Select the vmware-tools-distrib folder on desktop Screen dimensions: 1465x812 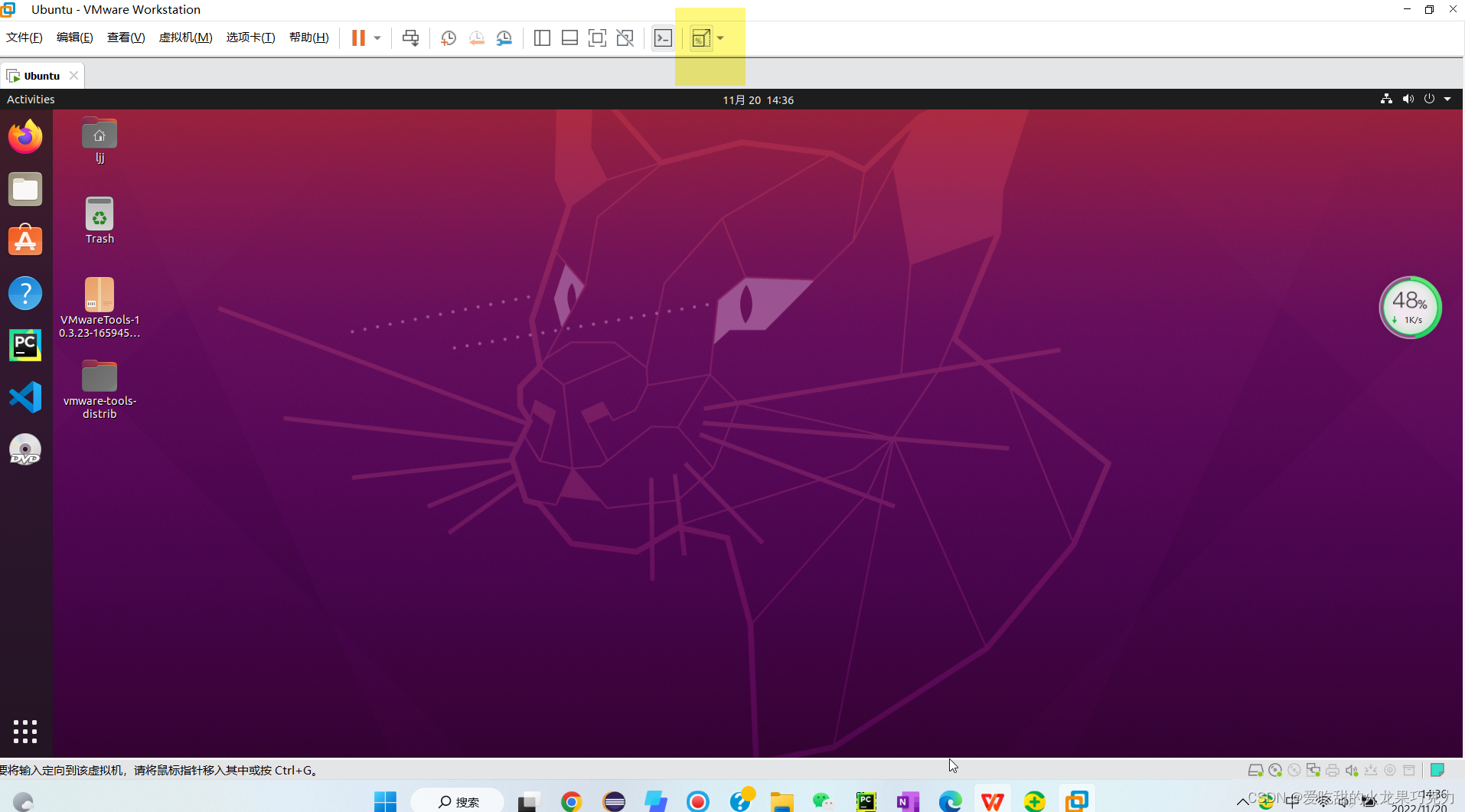click(100, 390)
